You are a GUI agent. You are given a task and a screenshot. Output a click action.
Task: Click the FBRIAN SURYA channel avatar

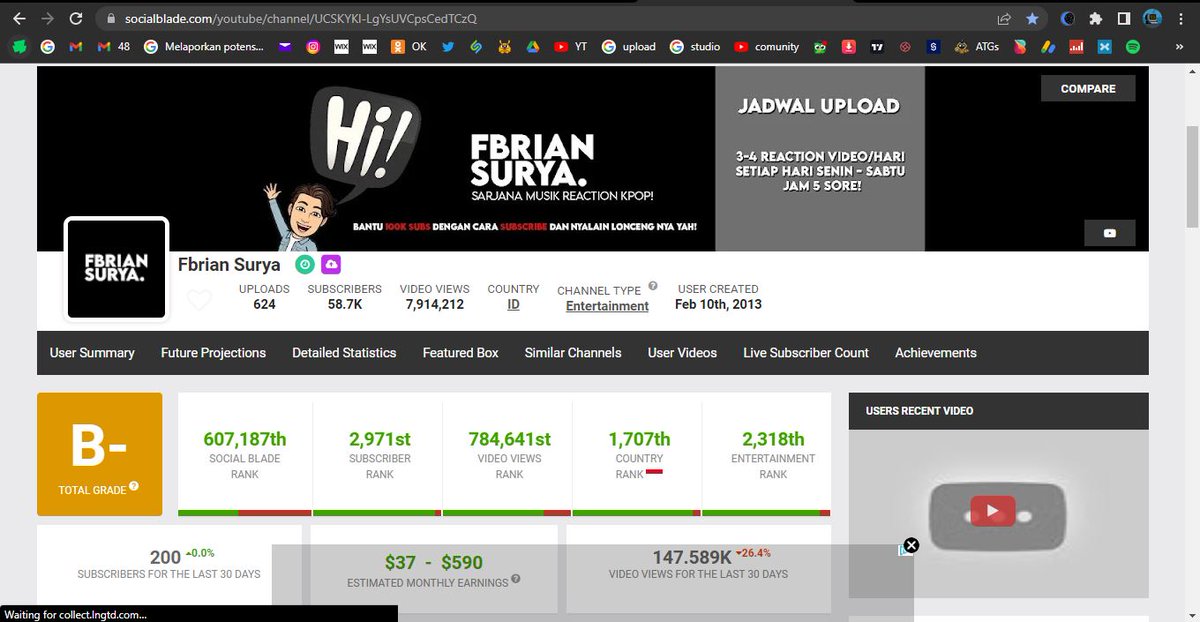pyautogui.click(x=115, y=268)
